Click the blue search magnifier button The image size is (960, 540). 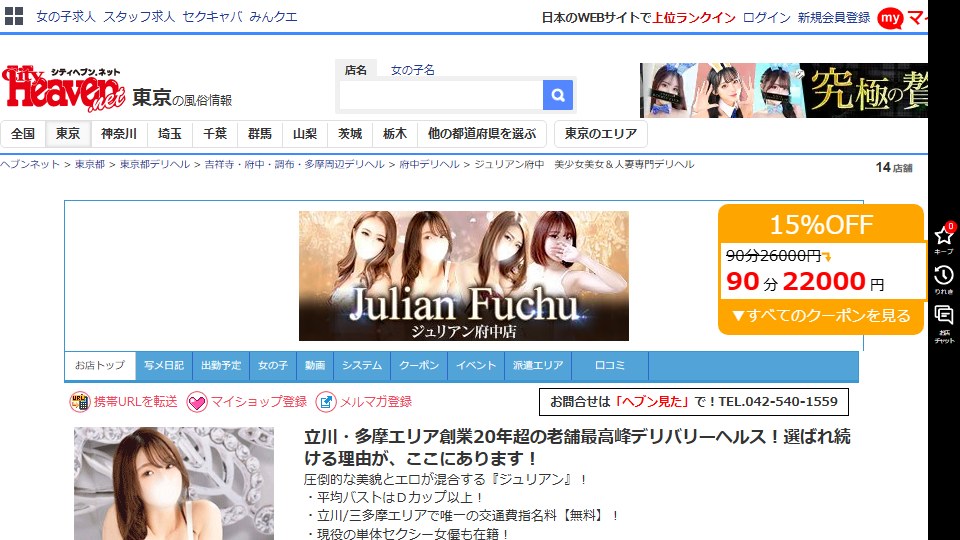558,95
